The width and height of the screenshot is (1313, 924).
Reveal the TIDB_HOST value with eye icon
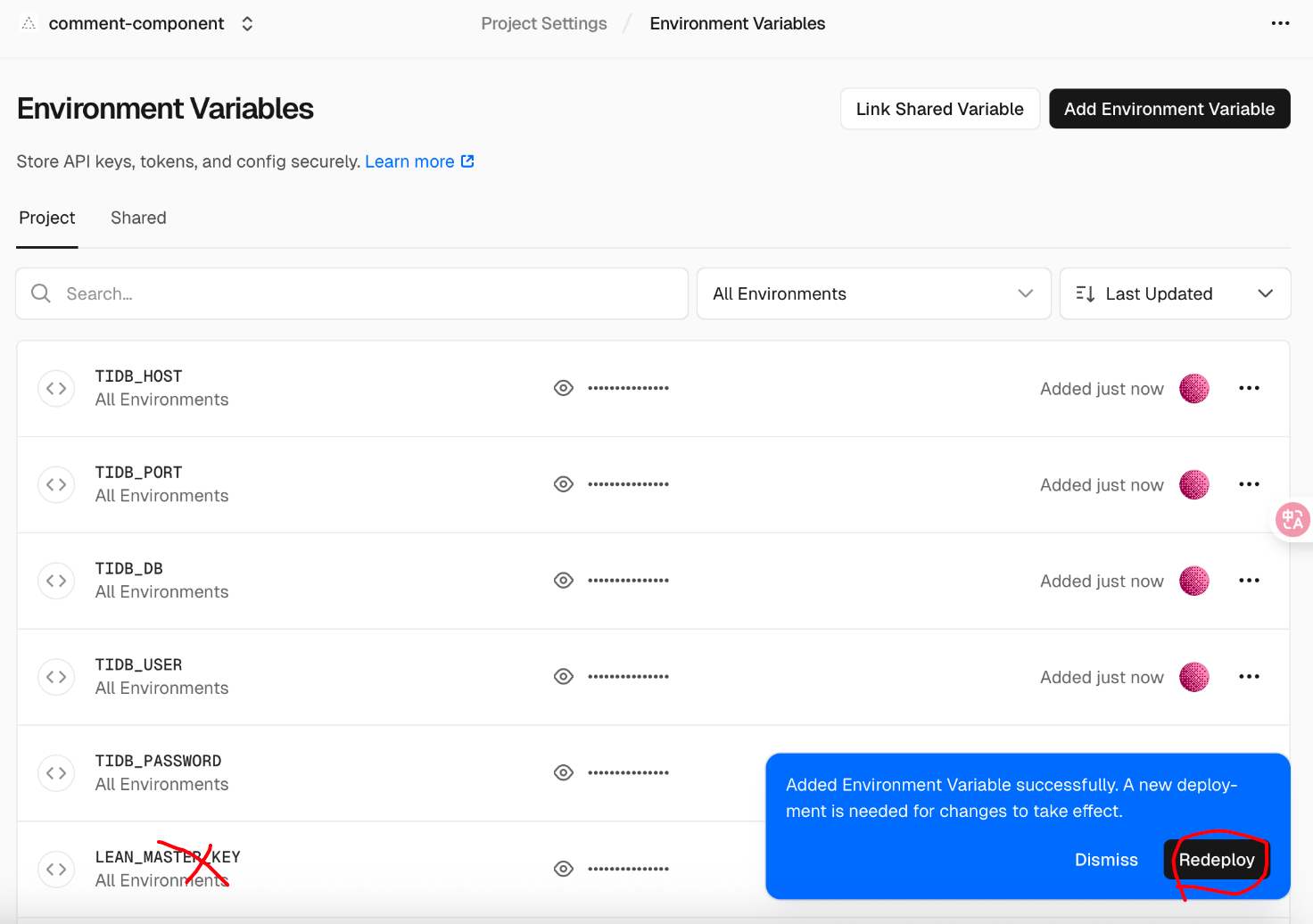click(x=563, y=388)
